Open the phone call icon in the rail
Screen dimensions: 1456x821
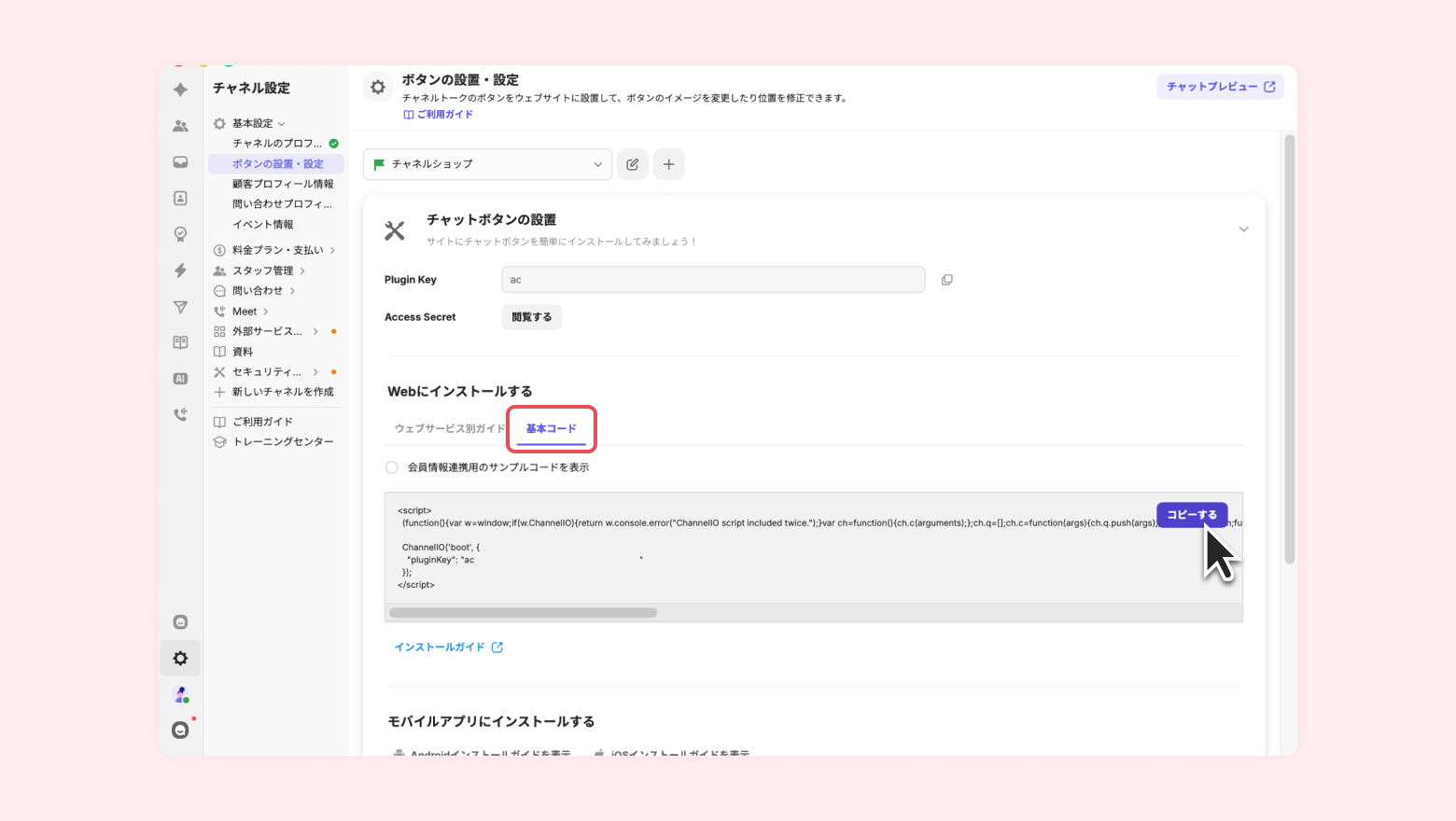tap(180, 414)
